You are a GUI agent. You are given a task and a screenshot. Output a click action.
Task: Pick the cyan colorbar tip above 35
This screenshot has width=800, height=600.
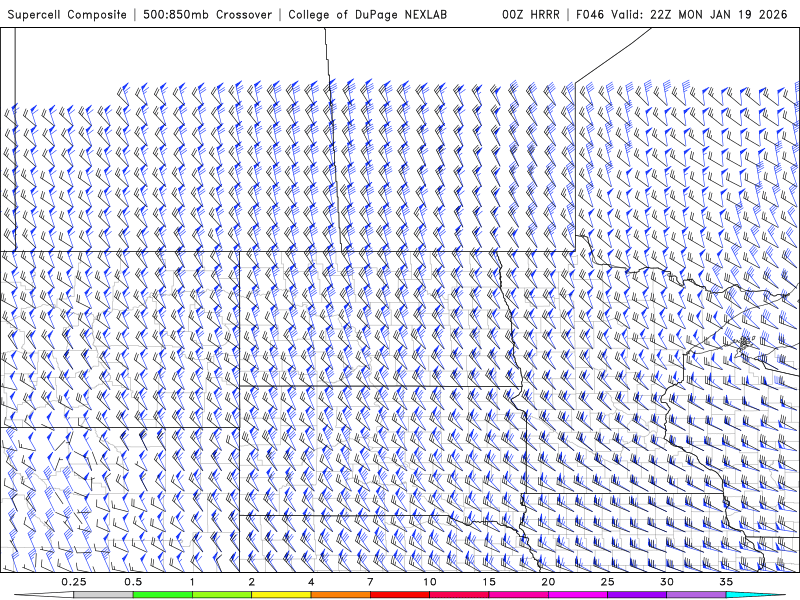coord(755,595)
